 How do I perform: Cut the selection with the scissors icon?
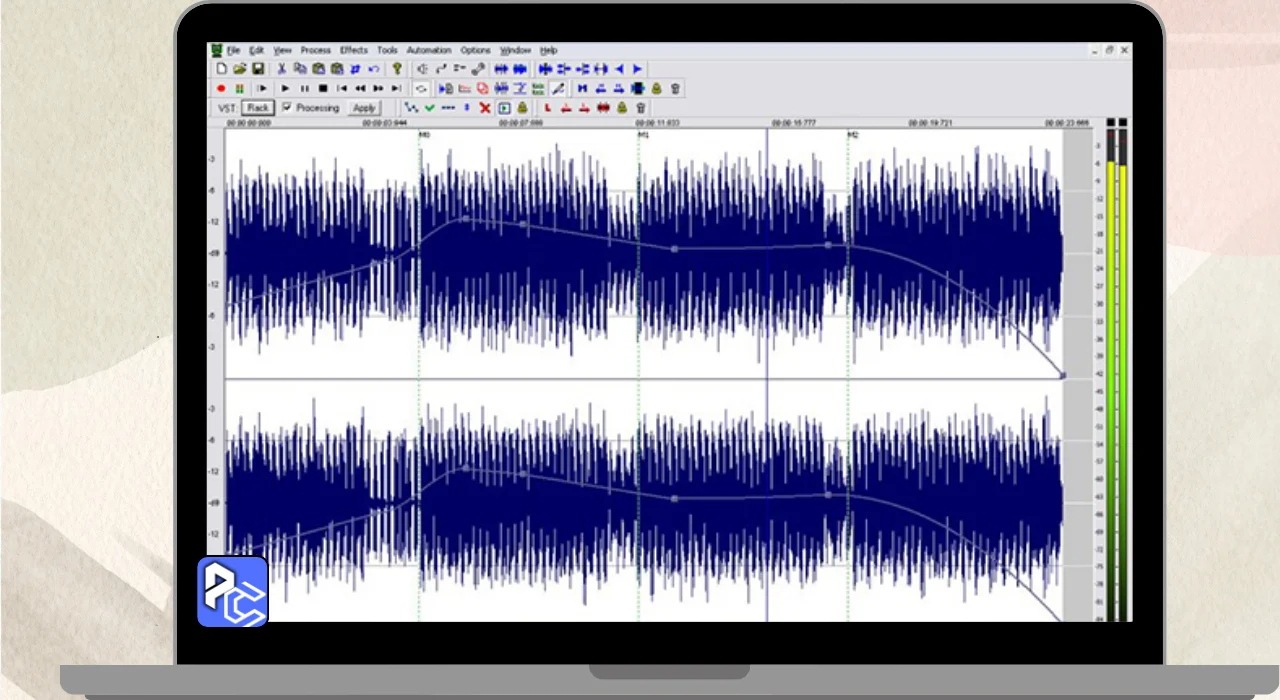pos(282,69)
